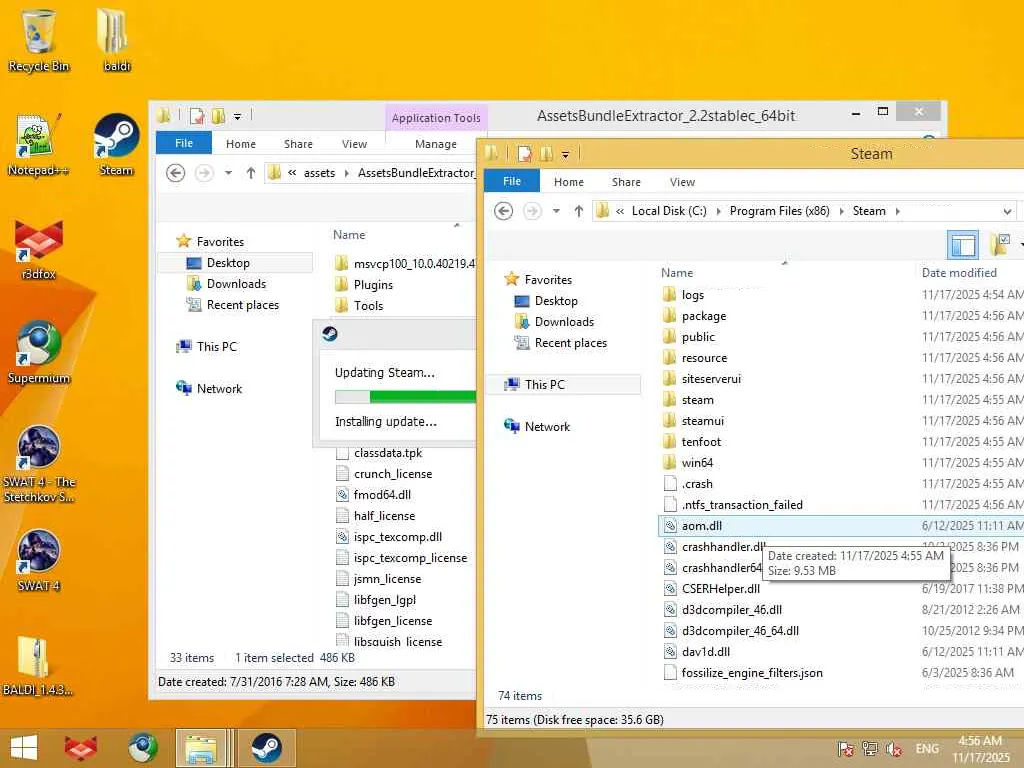Select ispc_texcomp.dll in the file list

coord(398,537)
